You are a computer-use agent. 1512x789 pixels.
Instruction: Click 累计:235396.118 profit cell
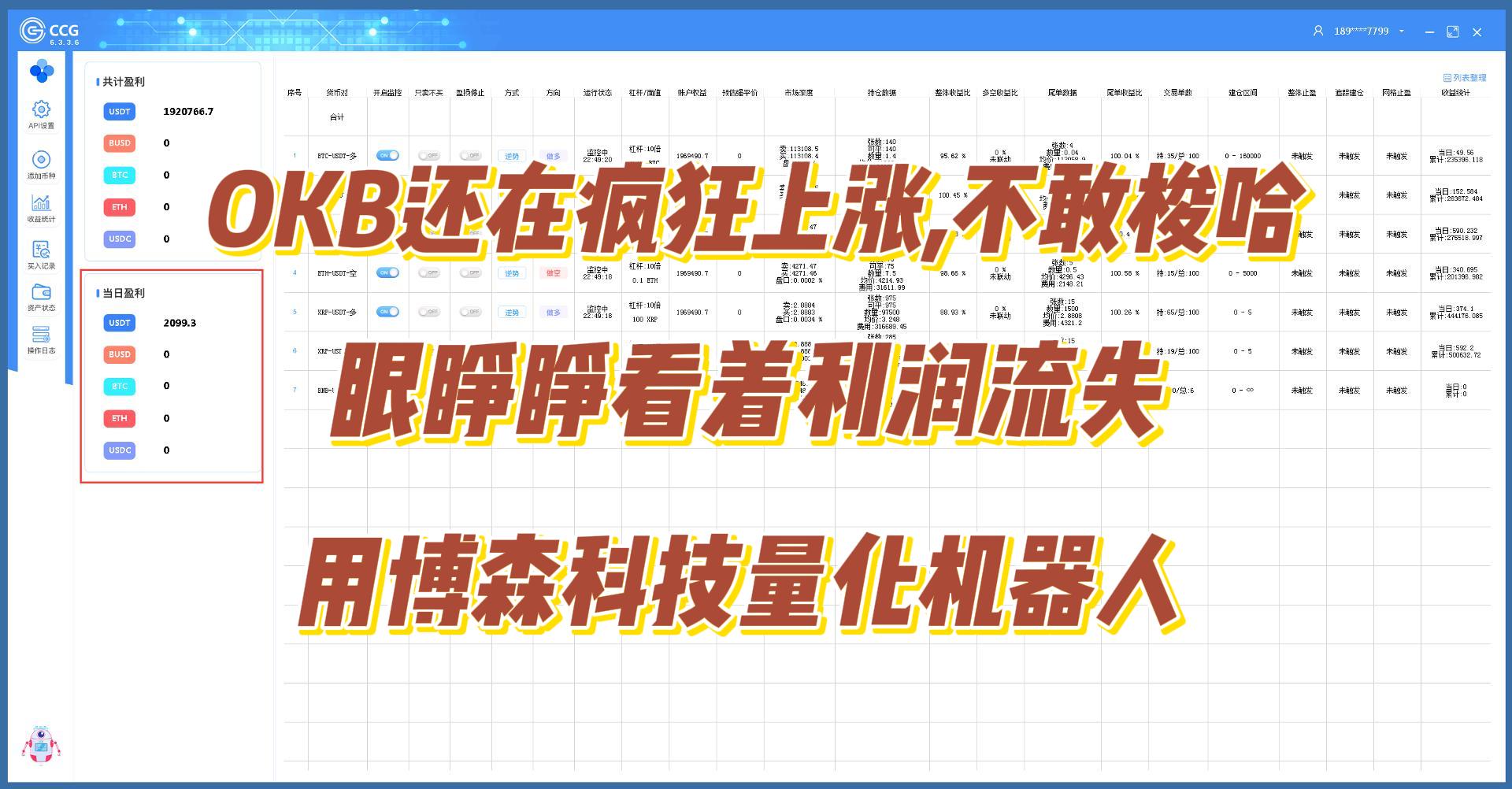click(x=1455, y=160)
